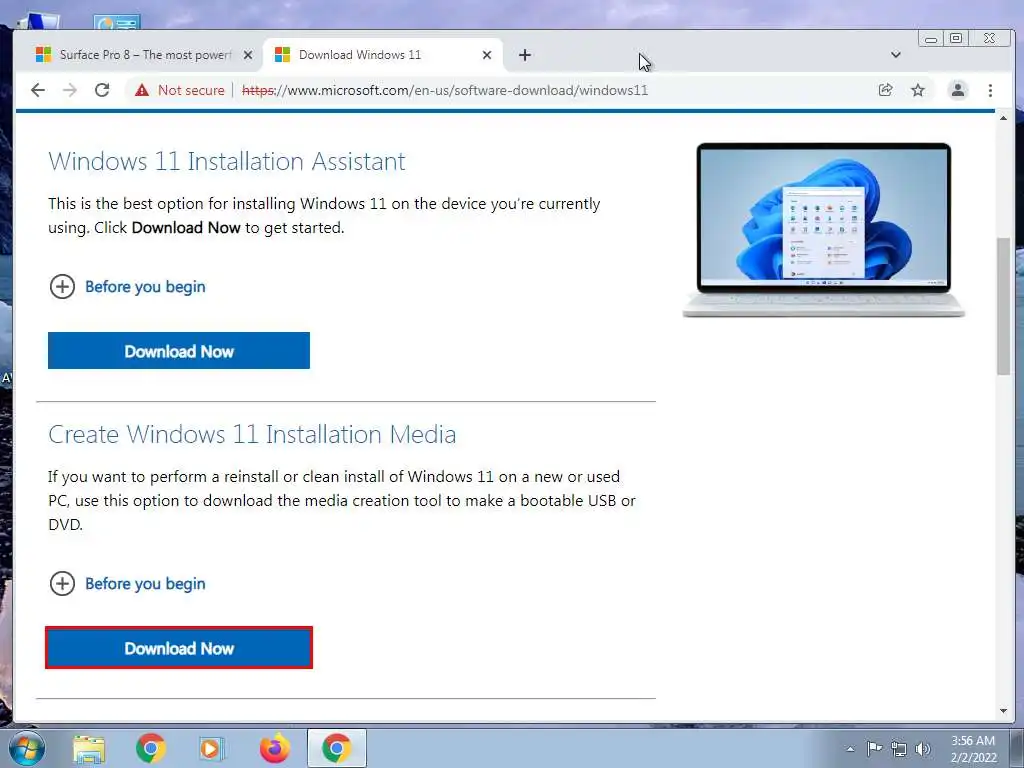Click Download Now for Installation Assistant

[x=179, y=351]
